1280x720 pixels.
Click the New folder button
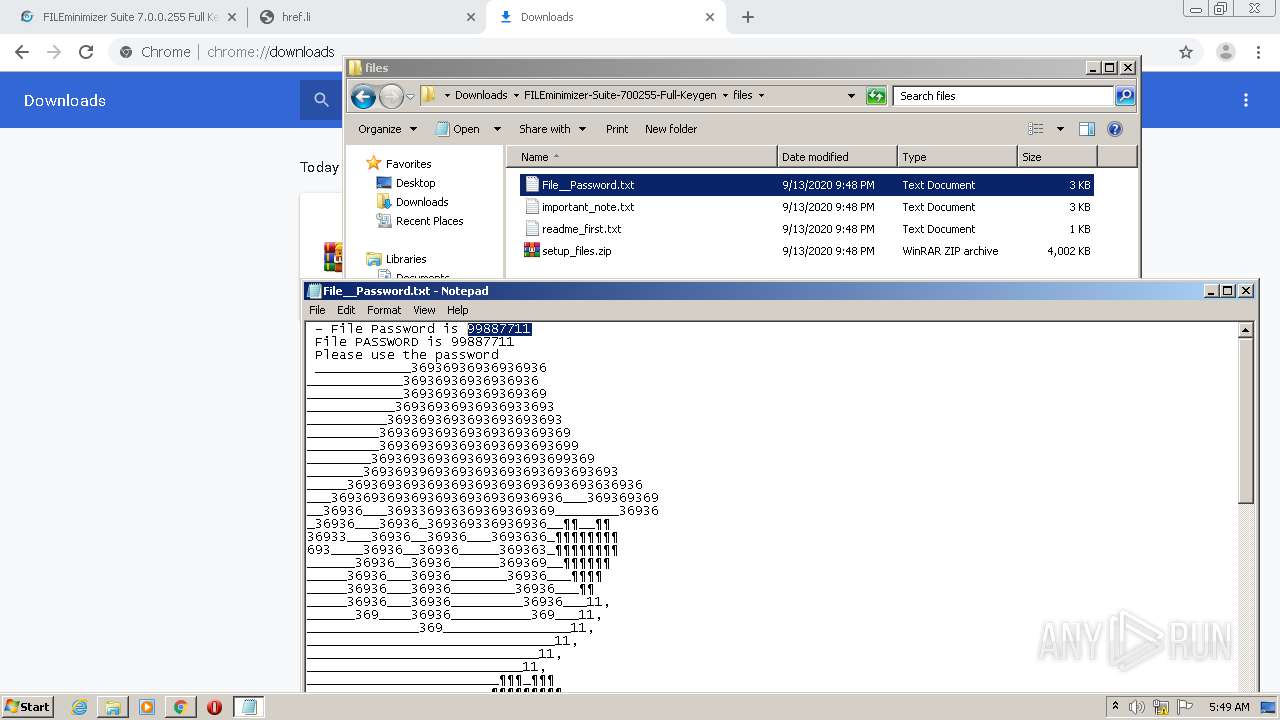point(671,129)
